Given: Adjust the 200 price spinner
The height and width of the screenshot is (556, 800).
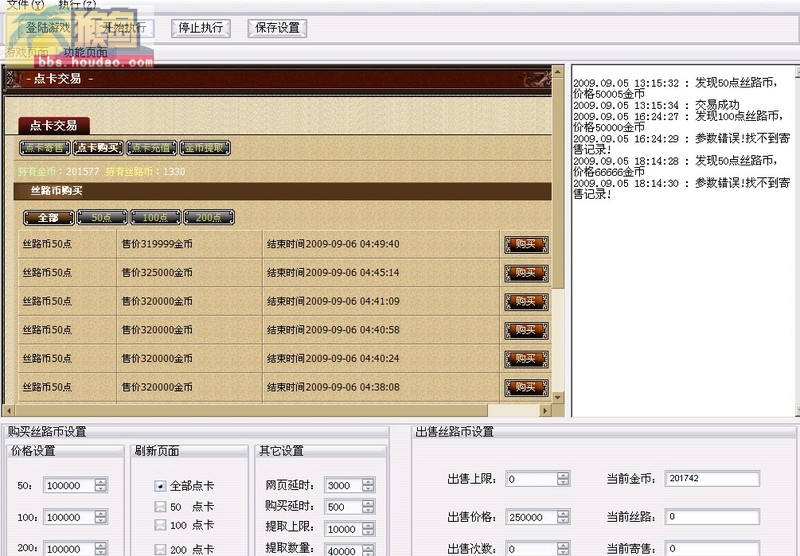Looking at the screenshot, I should [x=101, y=549].
